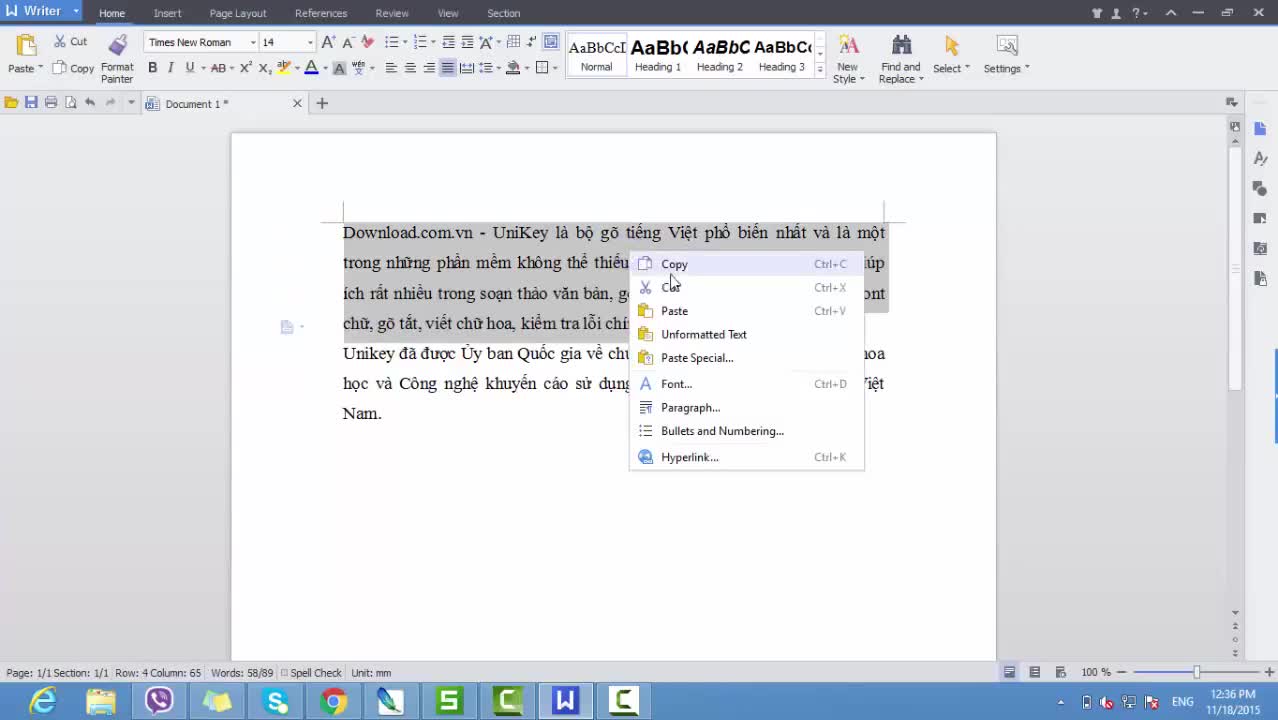Click the distributed alignment icon
This screenshot has width=1278, height=720.
(467, 68)
